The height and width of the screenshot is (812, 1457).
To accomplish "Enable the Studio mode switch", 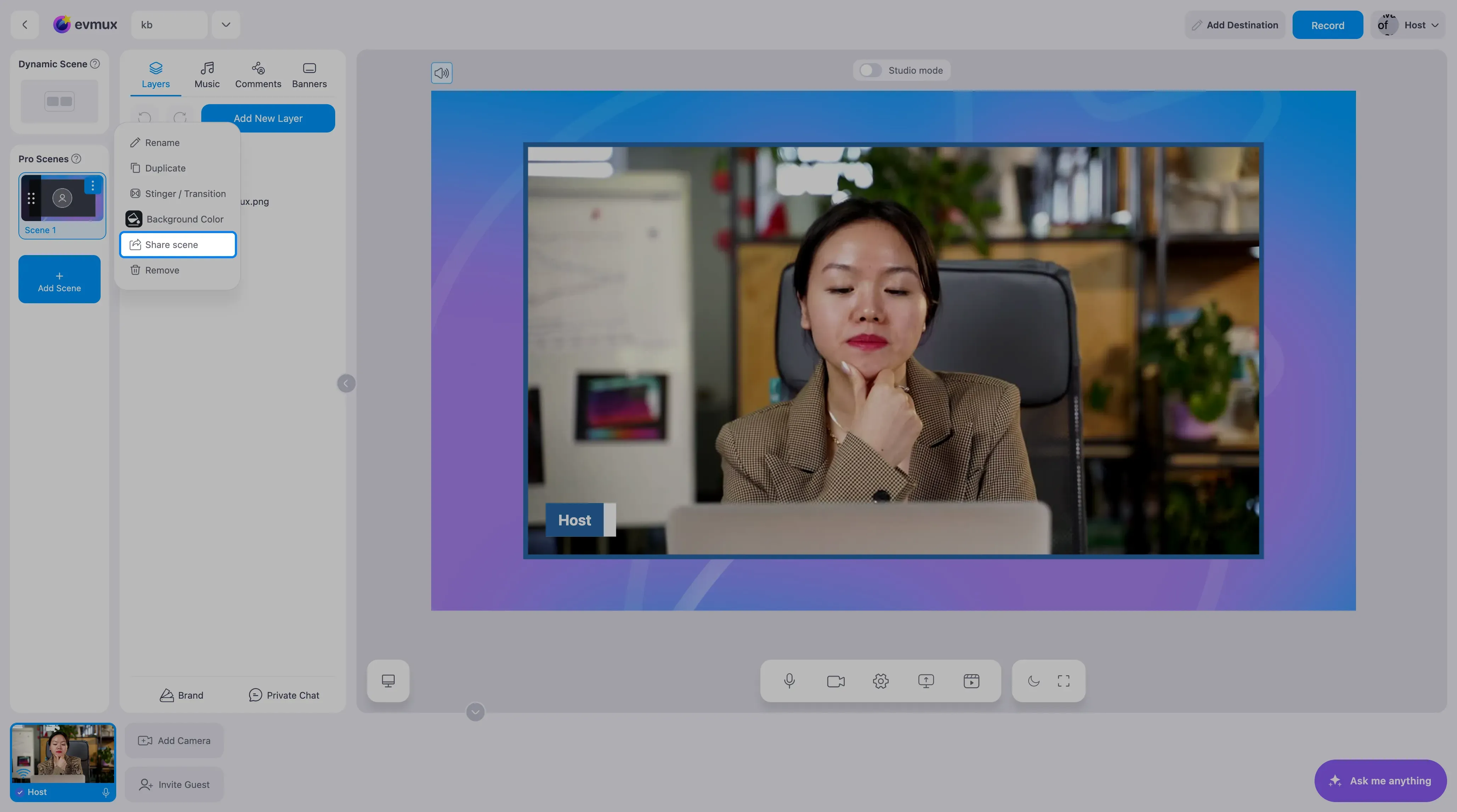I will [x=870, y=70].
